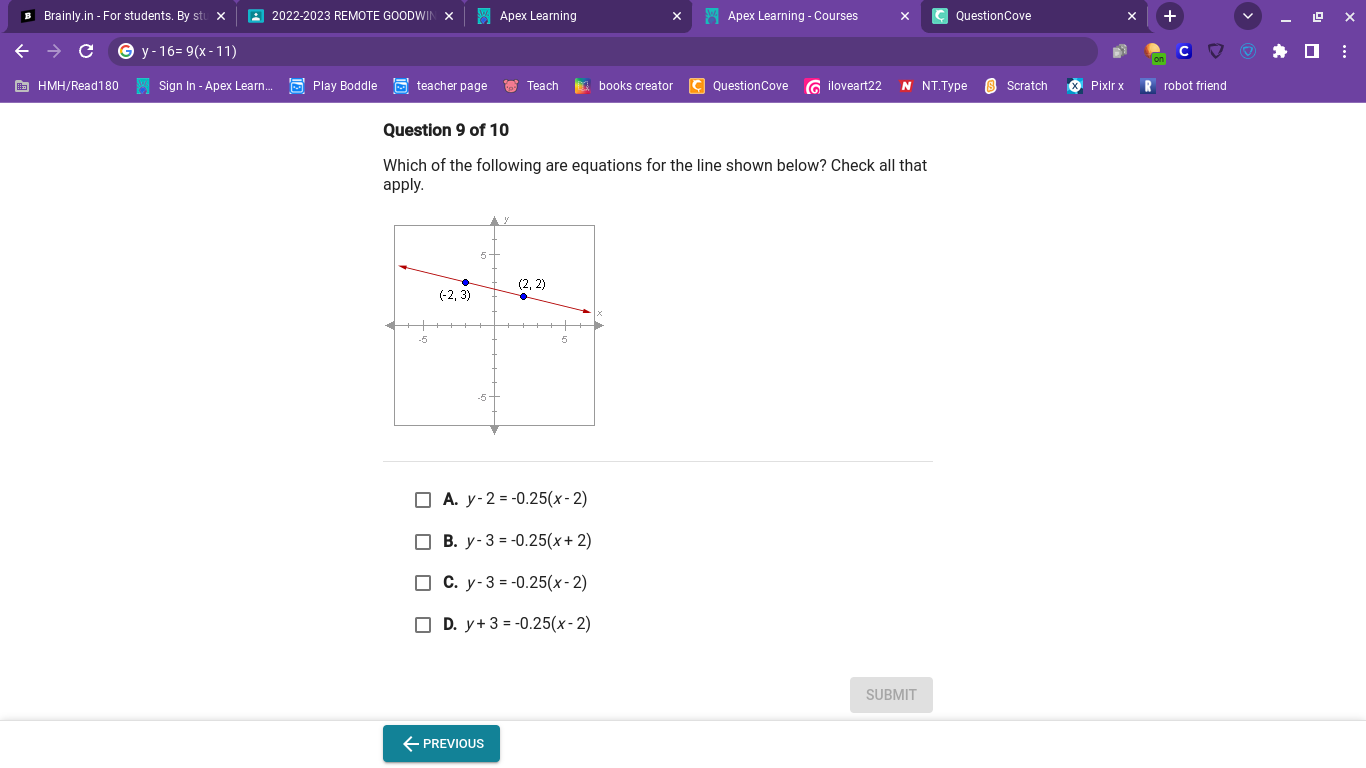Go back using the browser back arrow
This screenshot has width=1366, height=768.
click(x=22, y=51)
